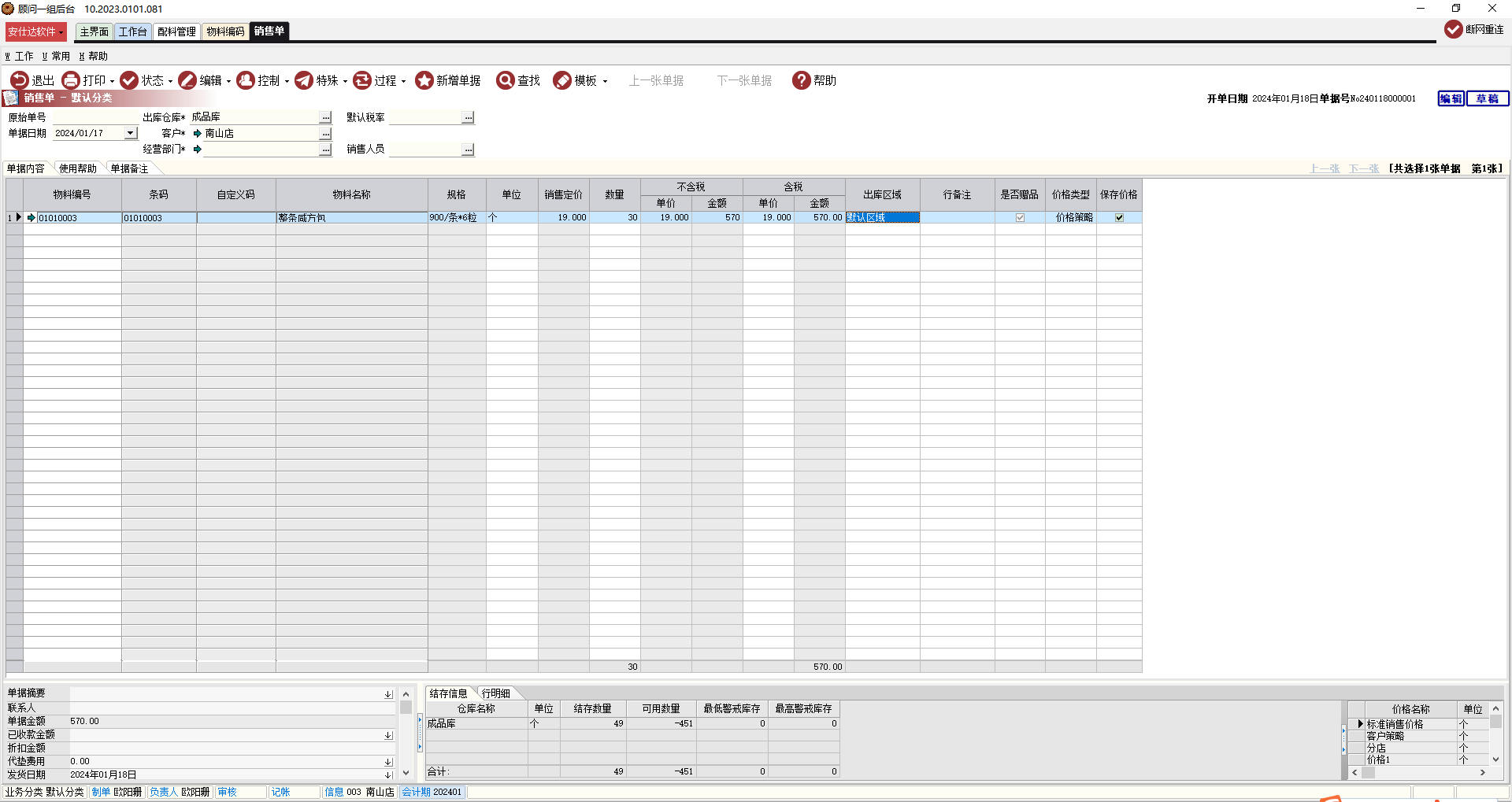The image size is (1512, 802).
Task: Click the 成品库 row in 结存信息 table
Action: [x=632, y=724]
